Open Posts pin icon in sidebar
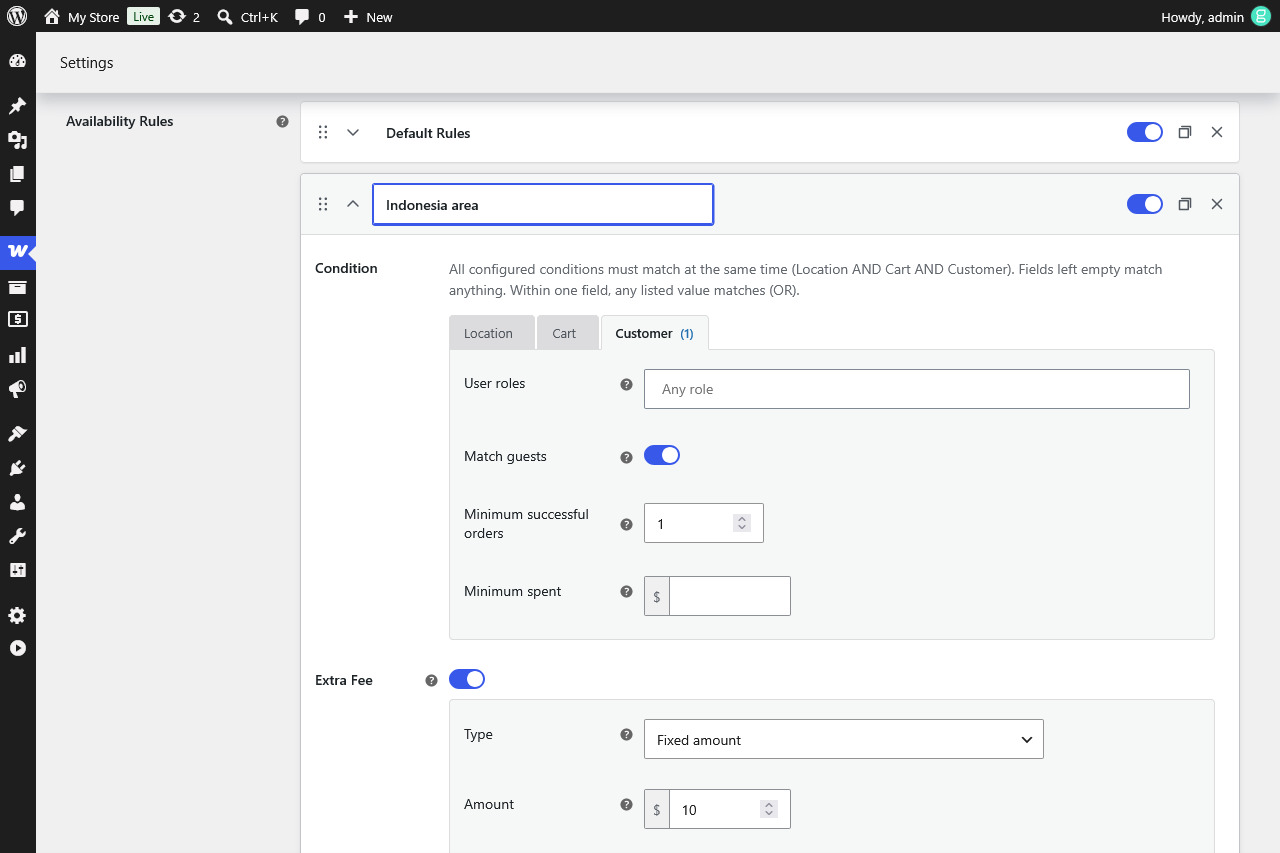The image size is (1280, 853). (x=17, y=106)
